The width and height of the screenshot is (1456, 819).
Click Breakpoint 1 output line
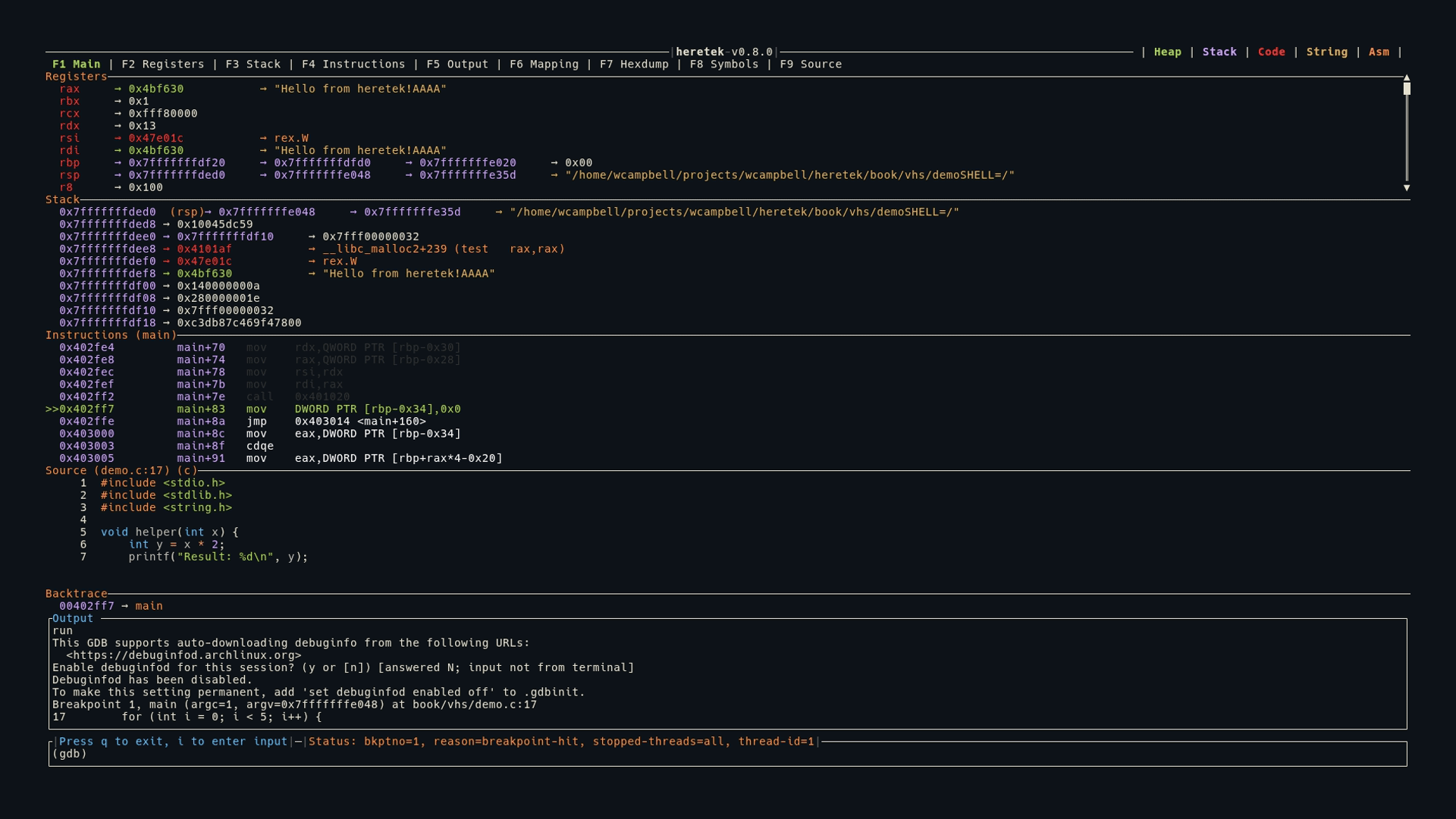coord(294,704)
